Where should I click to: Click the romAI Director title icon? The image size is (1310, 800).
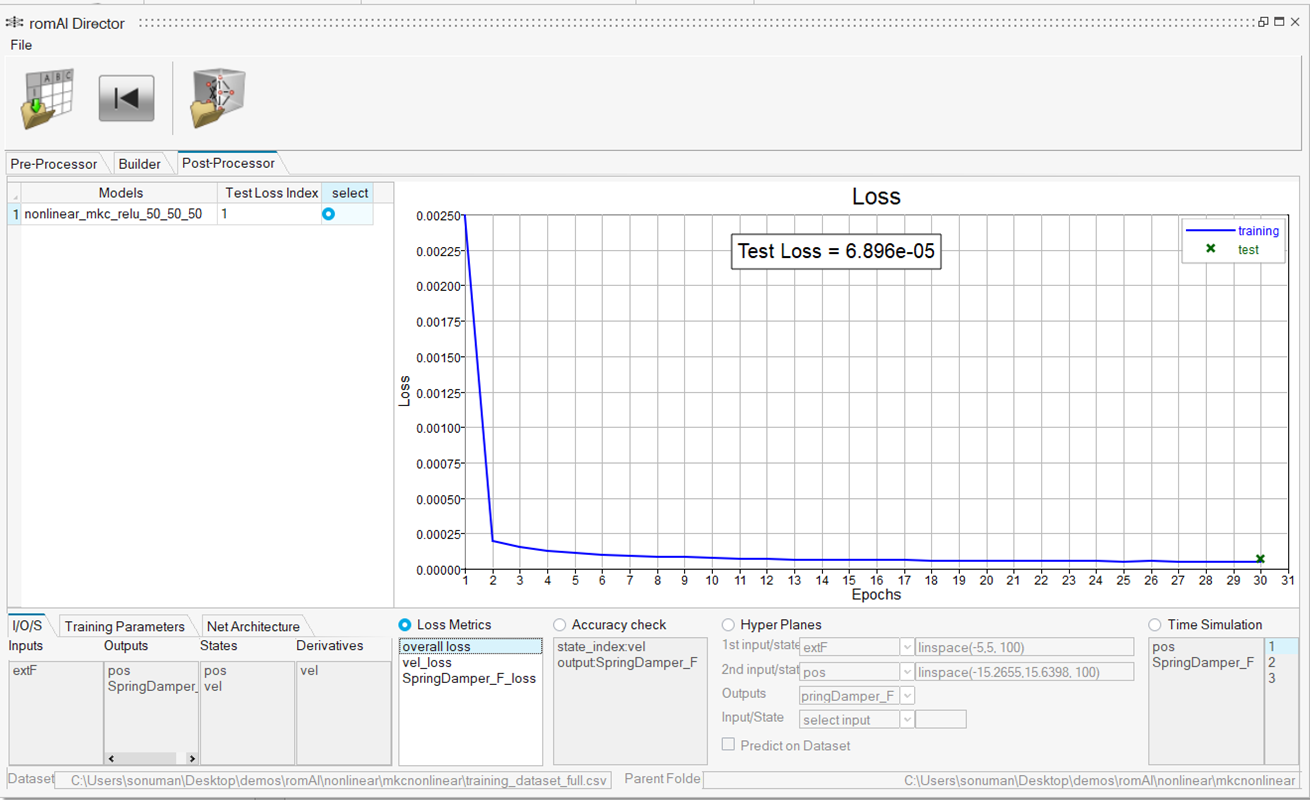tap(14, 23)
